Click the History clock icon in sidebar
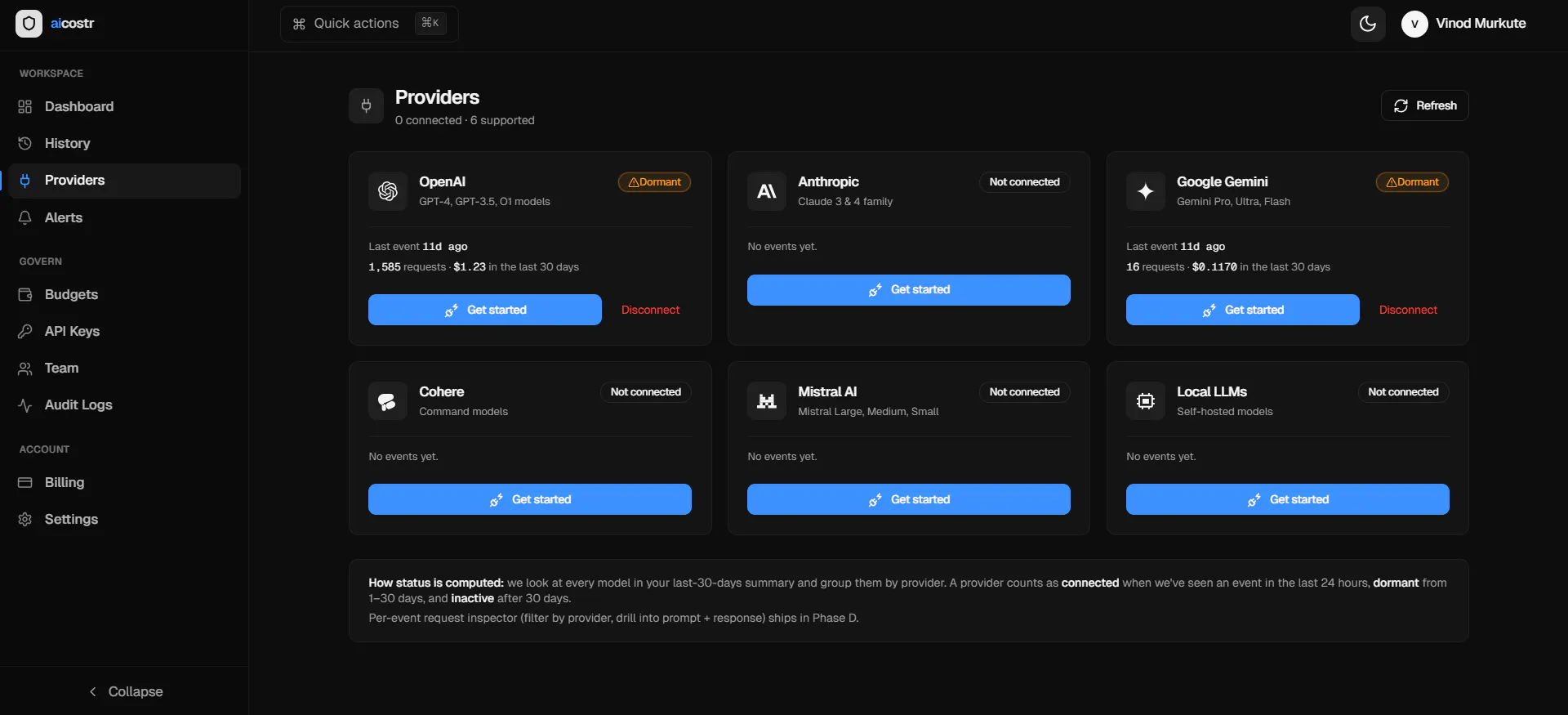 click(25, 144)
